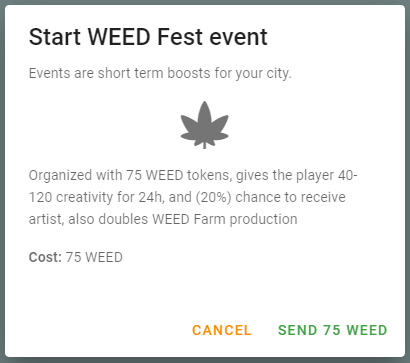Image resolution: width=410 pixels, height=363 pixels.
Task: Dismiss the dialog with CANCEL
Action: click(222, 330)
